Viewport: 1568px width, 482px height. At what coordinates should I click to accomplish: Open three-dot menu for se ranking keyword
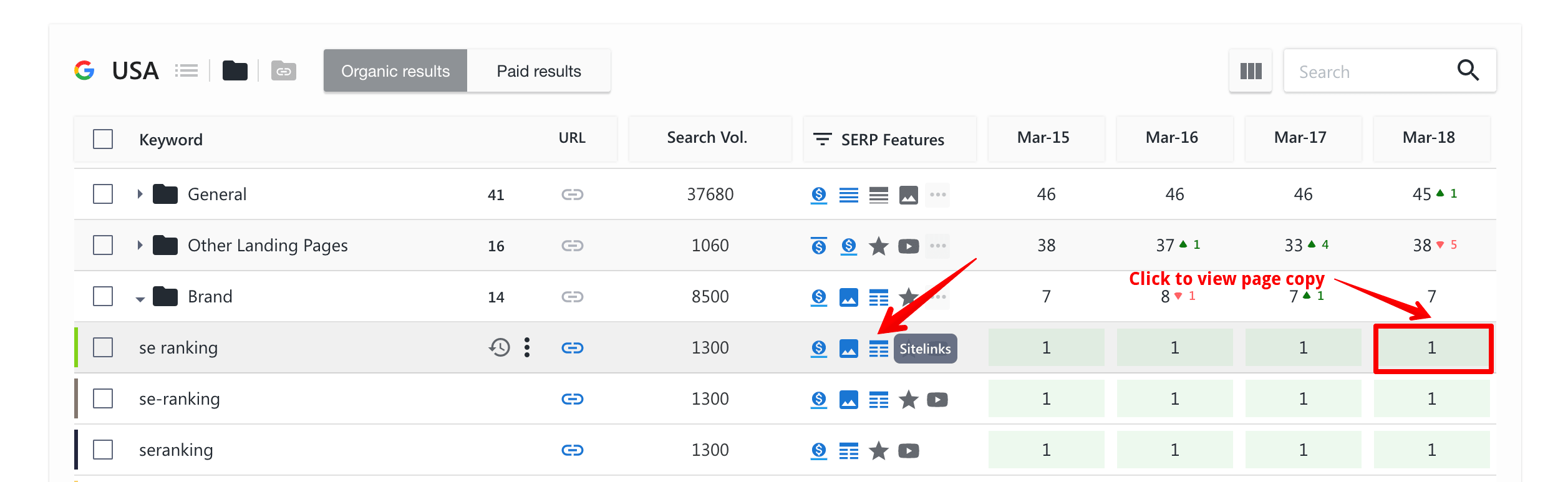(527, 347)
